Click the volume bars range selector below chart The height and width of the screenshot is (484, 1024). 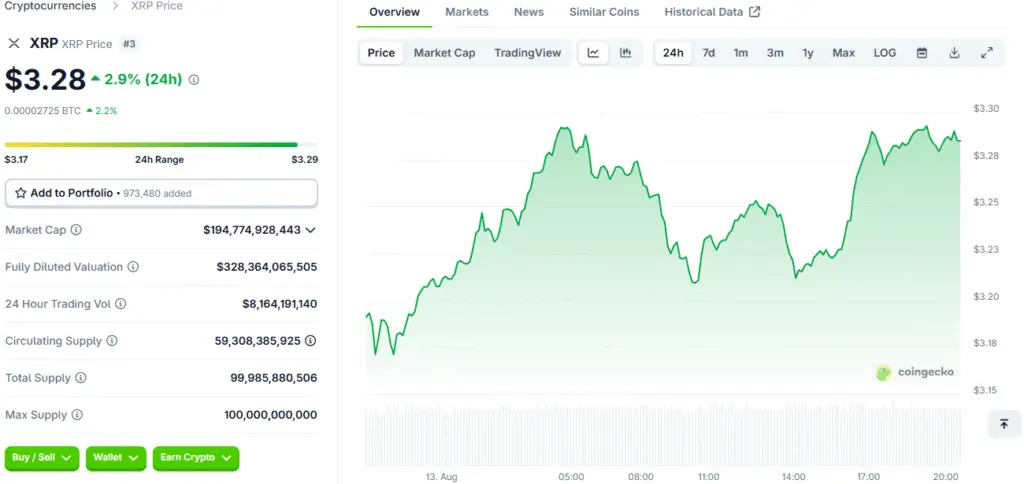663,436
